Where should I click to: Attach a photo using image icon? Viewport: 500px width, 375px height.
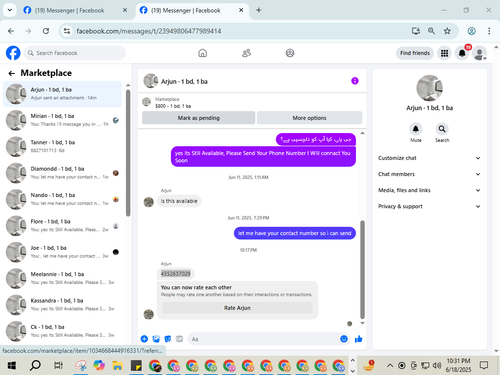(156, 339)
